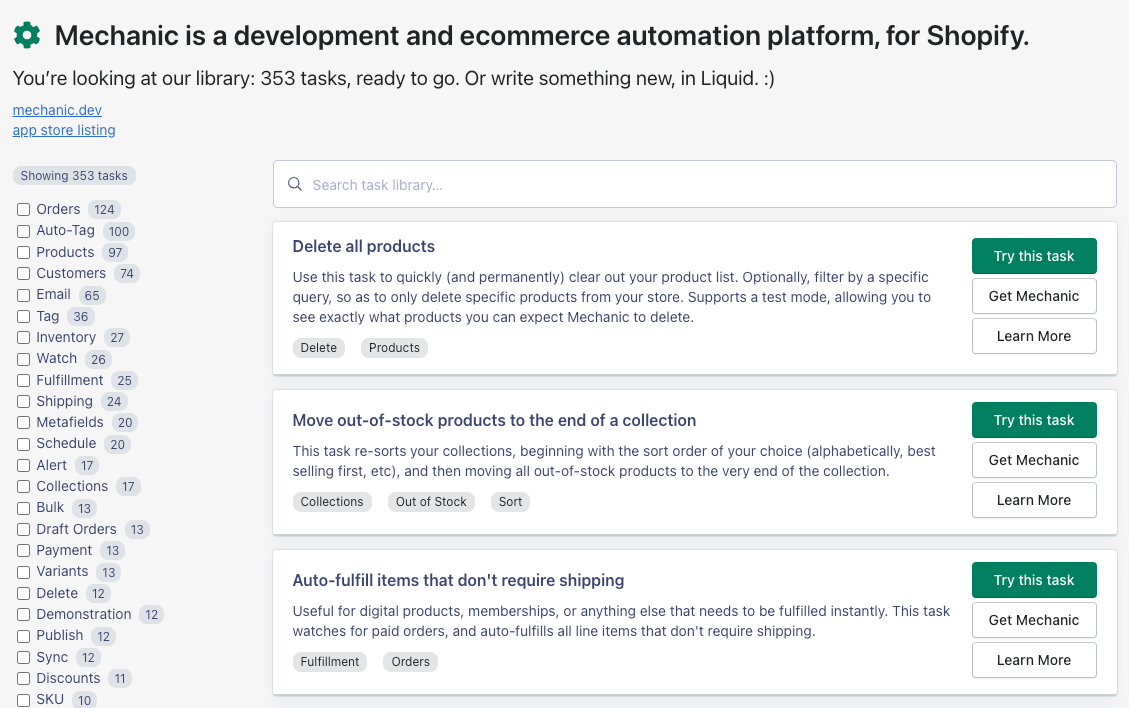This screenshot has width=1129, height=708.
Task: Click the Delete tag under first task
Action: [x=319, y=348]
